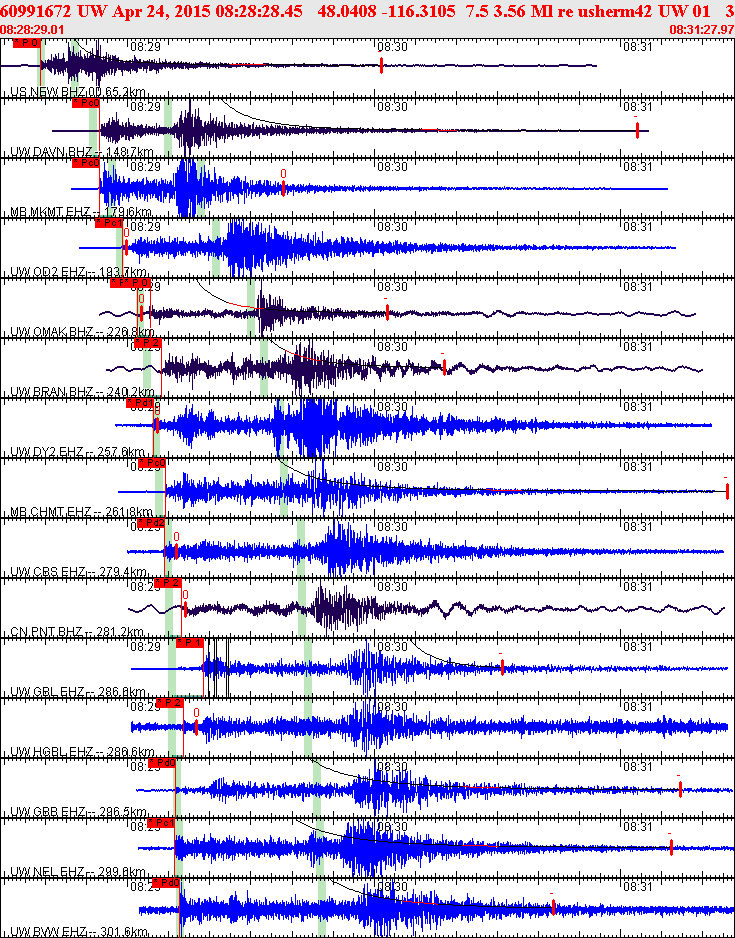Select the UW BVW EHZ 301.6km station label
The image size is (735, 938).
click(78, 931)
